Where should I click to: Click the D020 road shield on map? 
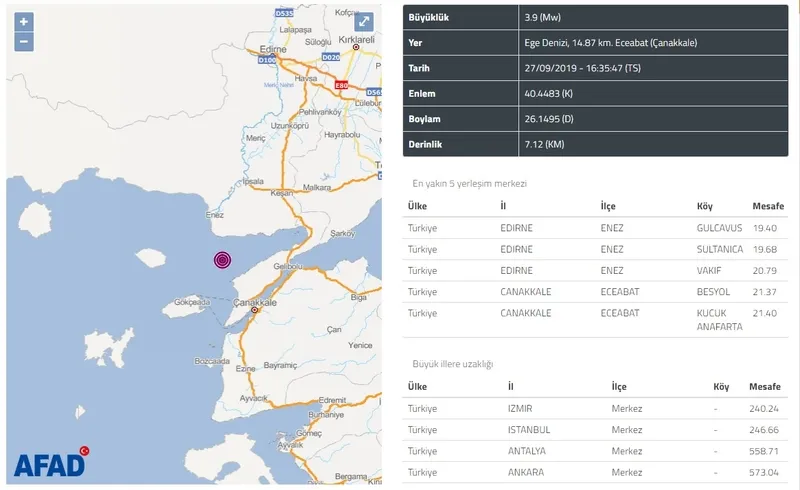(x=331, y=57)
